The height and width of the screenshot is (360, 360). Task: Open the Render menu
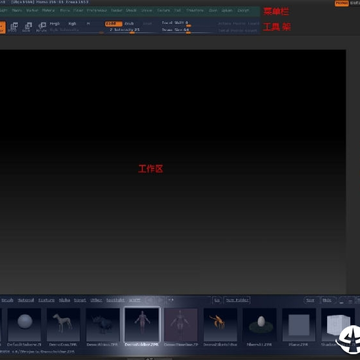pyautogui.click(x=117, y=10)
